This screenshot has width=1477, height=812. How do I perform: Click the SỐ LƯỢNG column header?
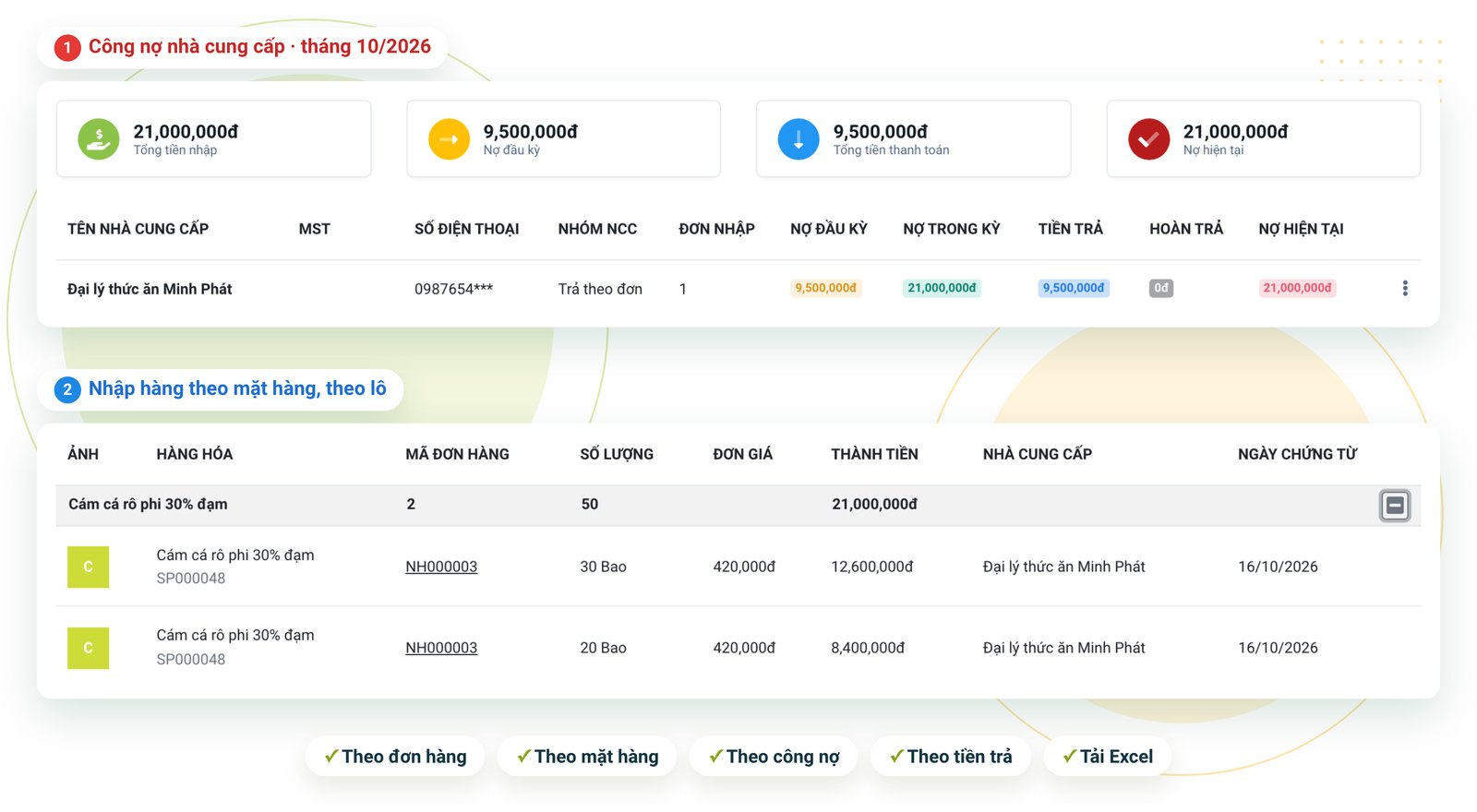point(617,454)
